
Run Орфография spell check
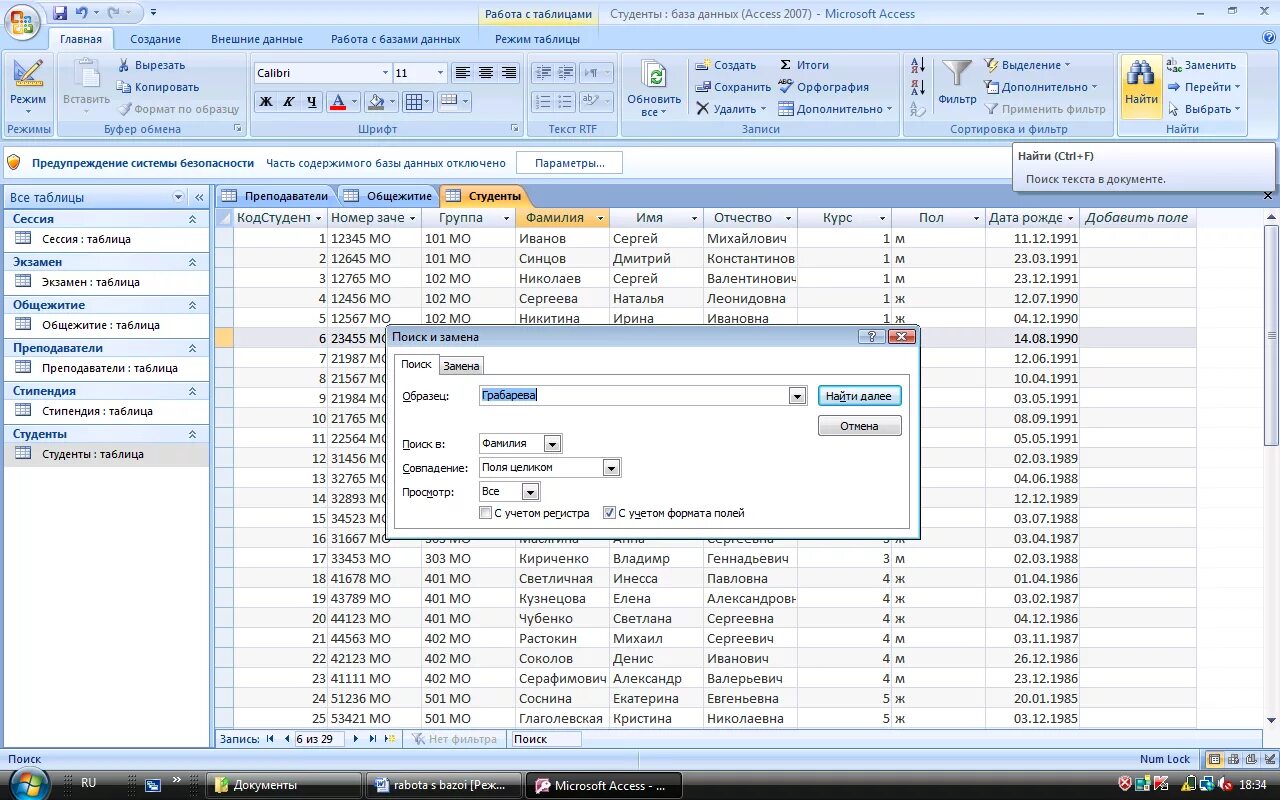(823, 87)
